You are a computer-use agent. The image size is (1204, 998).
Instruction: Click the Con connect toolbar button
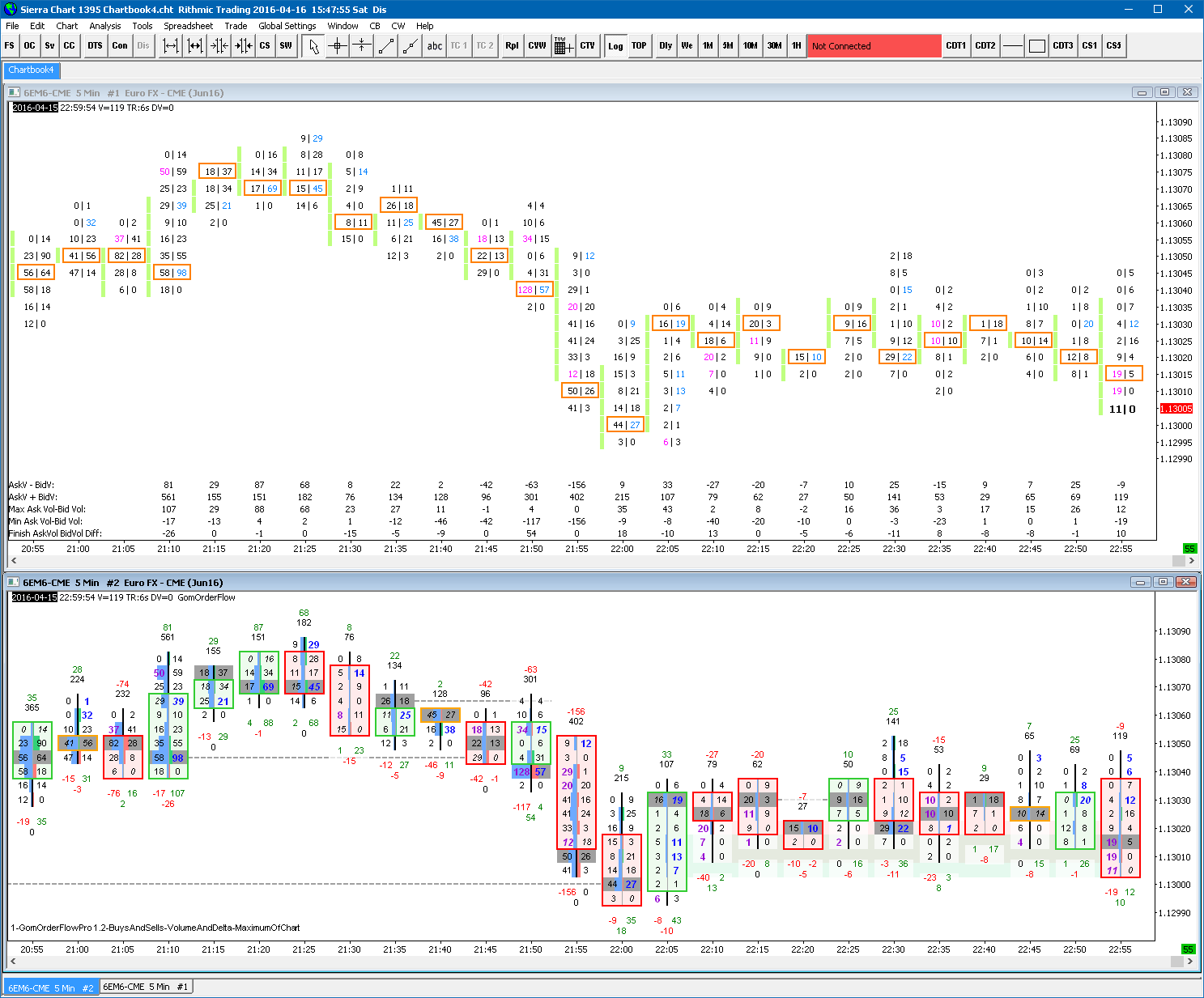120,46
